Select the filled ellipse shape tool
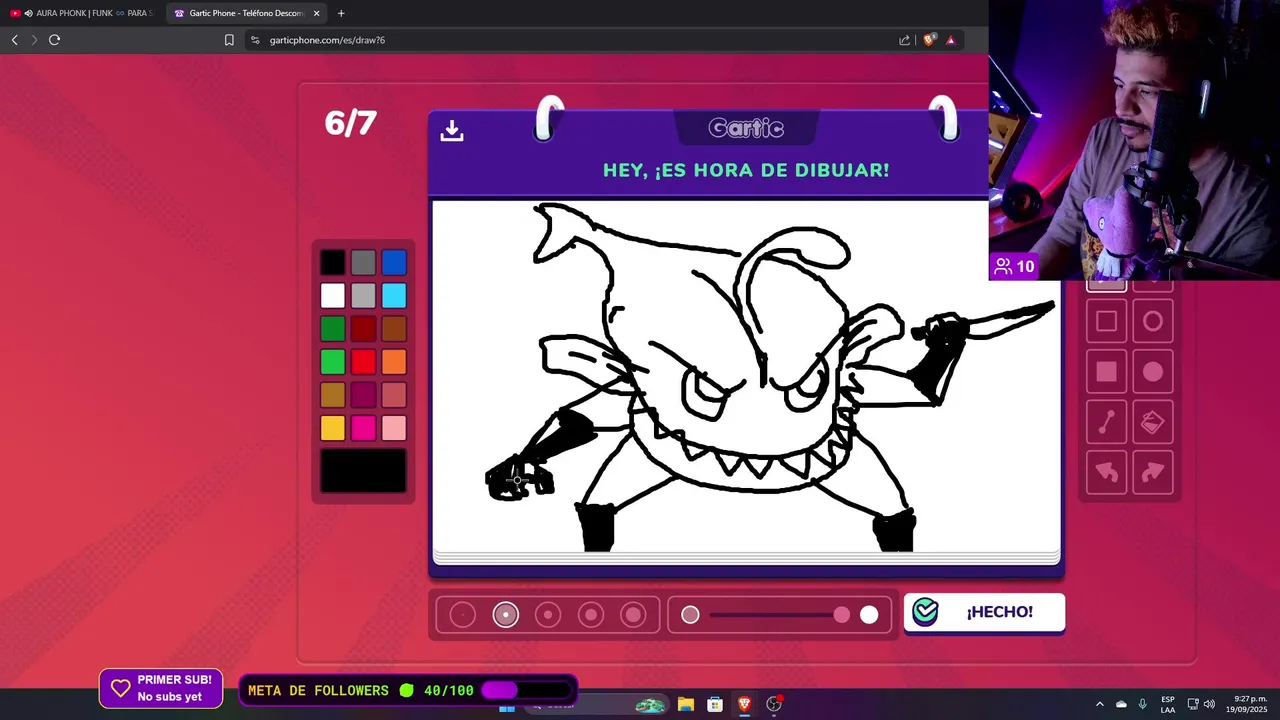 pyautogui.click(x=1153, y=372)
